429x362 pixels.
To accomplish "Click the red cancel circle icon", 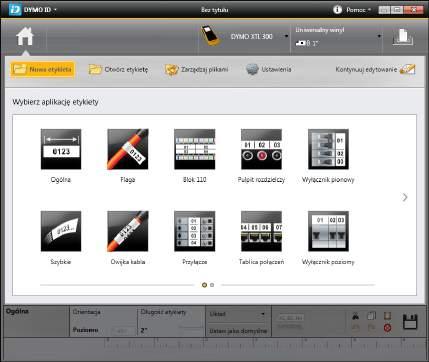I will [387, 328].
